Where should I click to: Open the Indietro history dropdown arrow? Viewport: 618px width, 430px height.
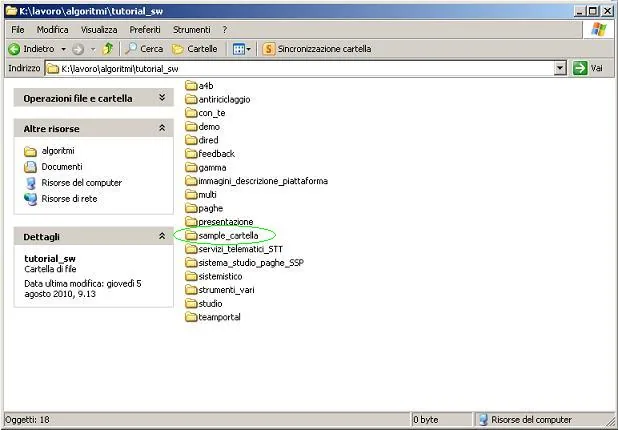tap(63, 49)
